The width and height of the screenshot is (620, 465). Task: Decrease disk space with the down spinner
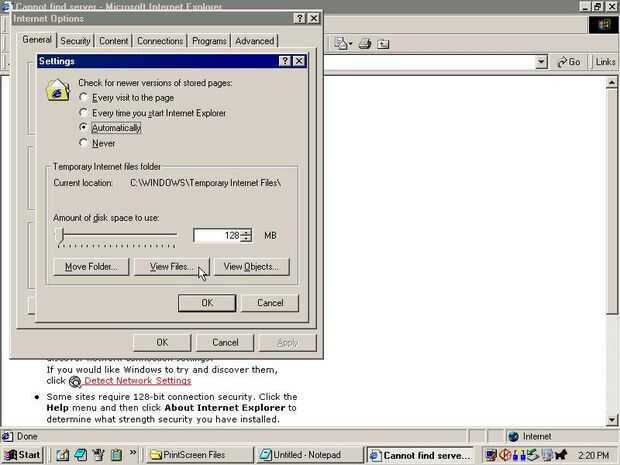click(x=246, y=238)
